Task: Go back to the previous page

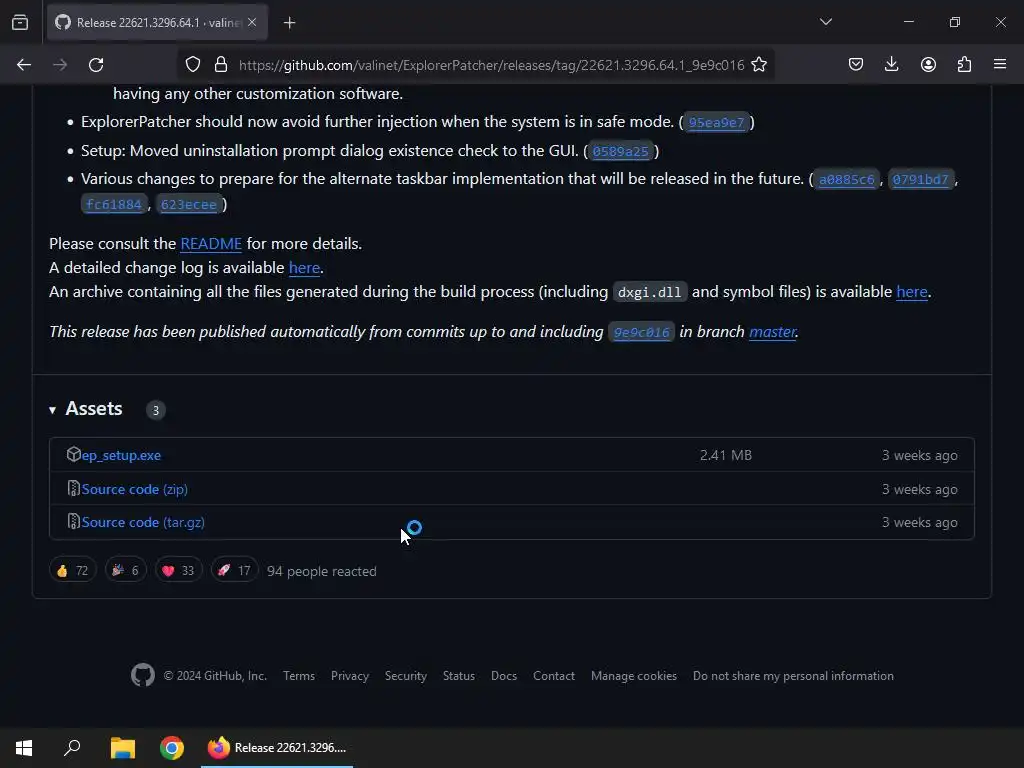Action: click(x=24, y=65)
